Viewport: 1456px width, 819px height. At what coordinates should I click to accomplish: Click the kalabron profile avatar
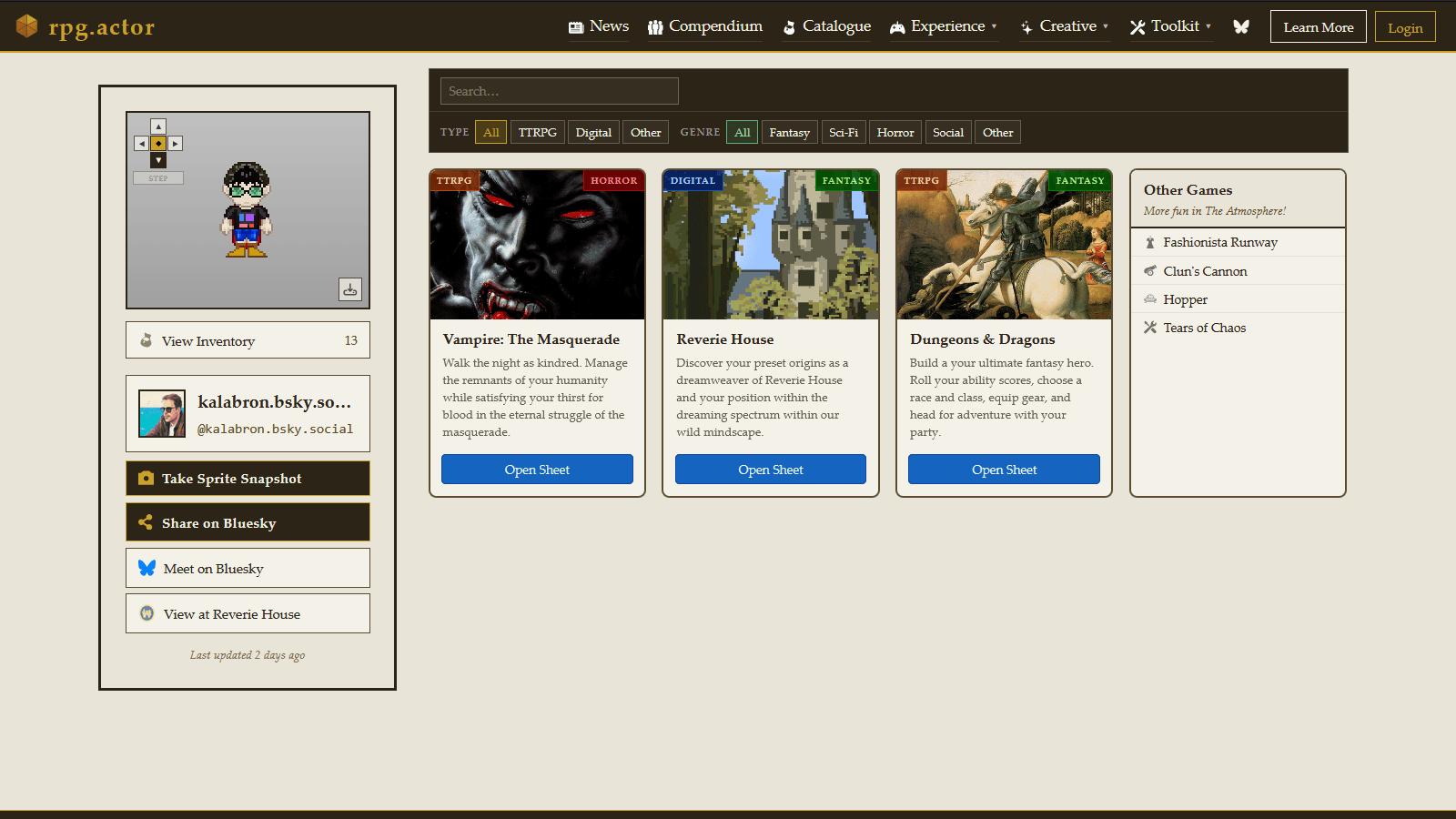point(162,413)
